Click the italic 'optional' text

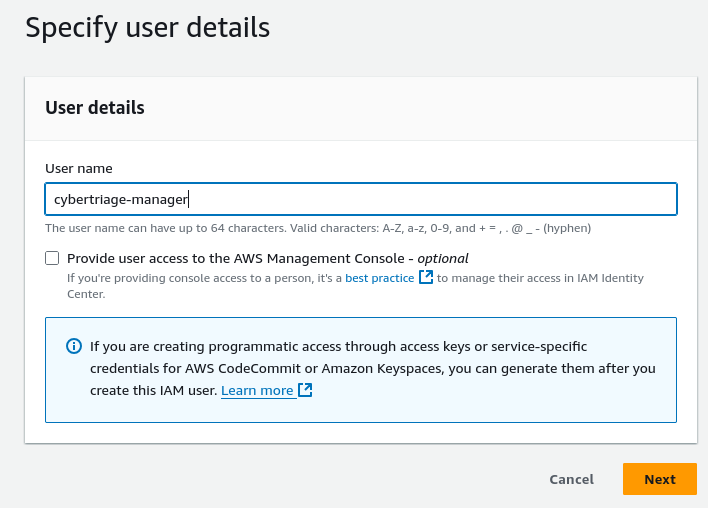tap(442, 258)
